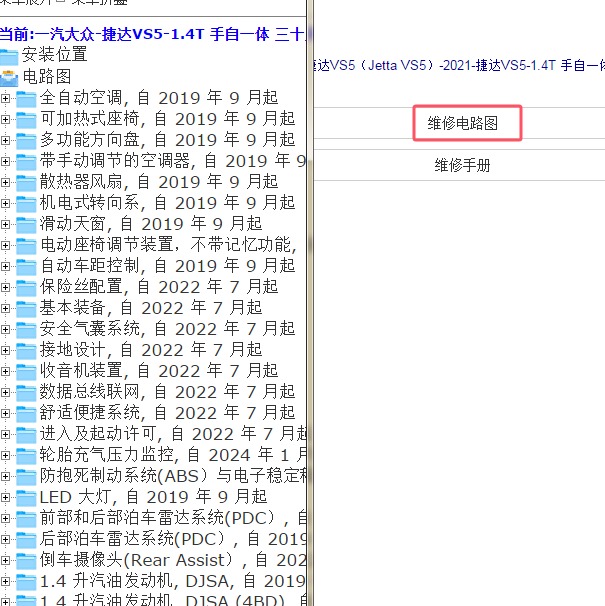Click folder icon beside 机电式转向系

pyautogui.click(x=26, y=204)
